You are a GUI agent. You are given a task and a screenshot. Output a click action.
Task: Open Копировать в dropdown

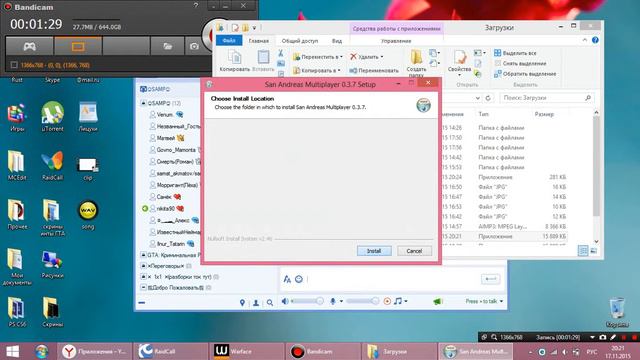(x=317, y=70)
